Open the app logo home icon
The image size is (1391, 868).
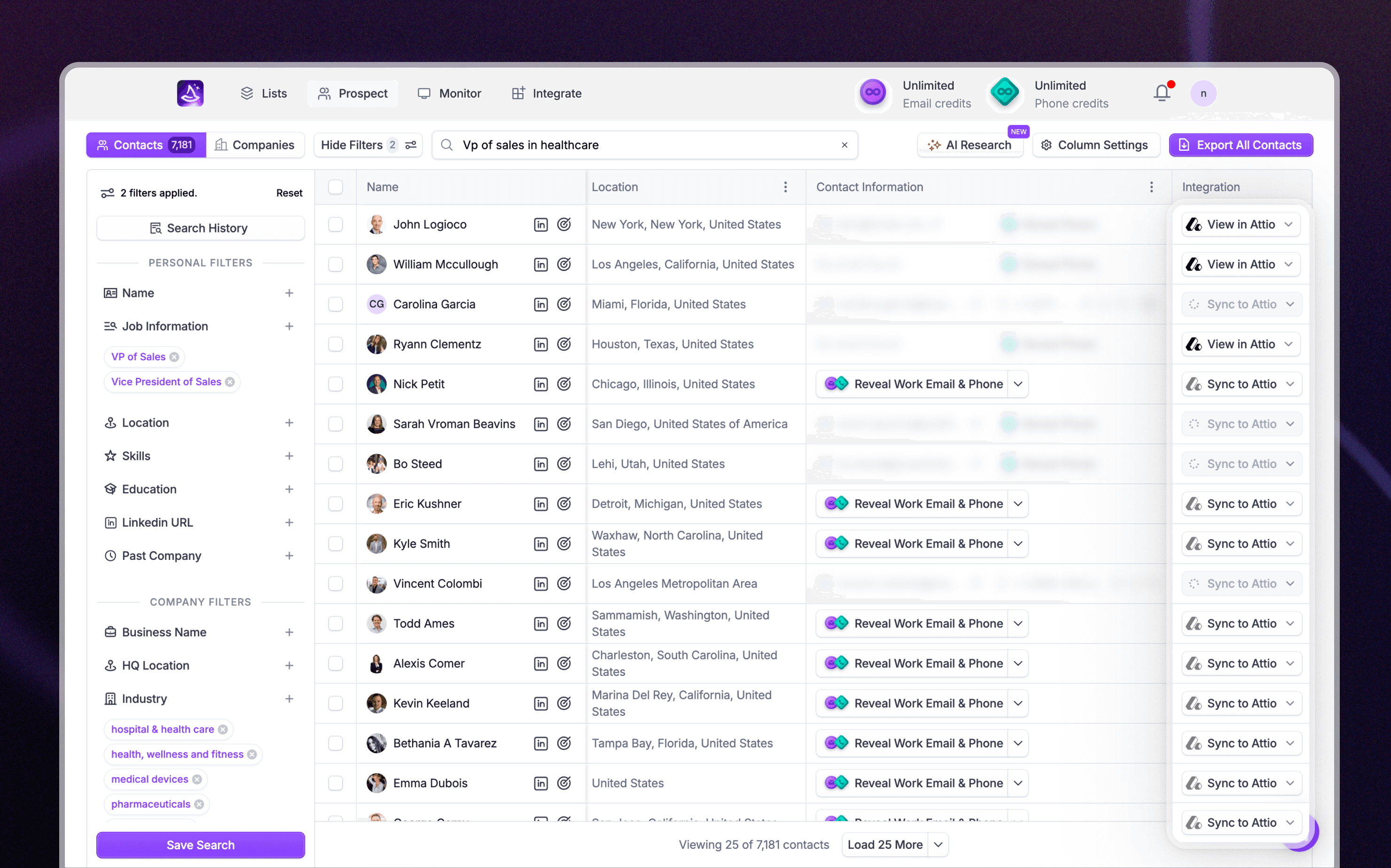(x=190, y=93)
